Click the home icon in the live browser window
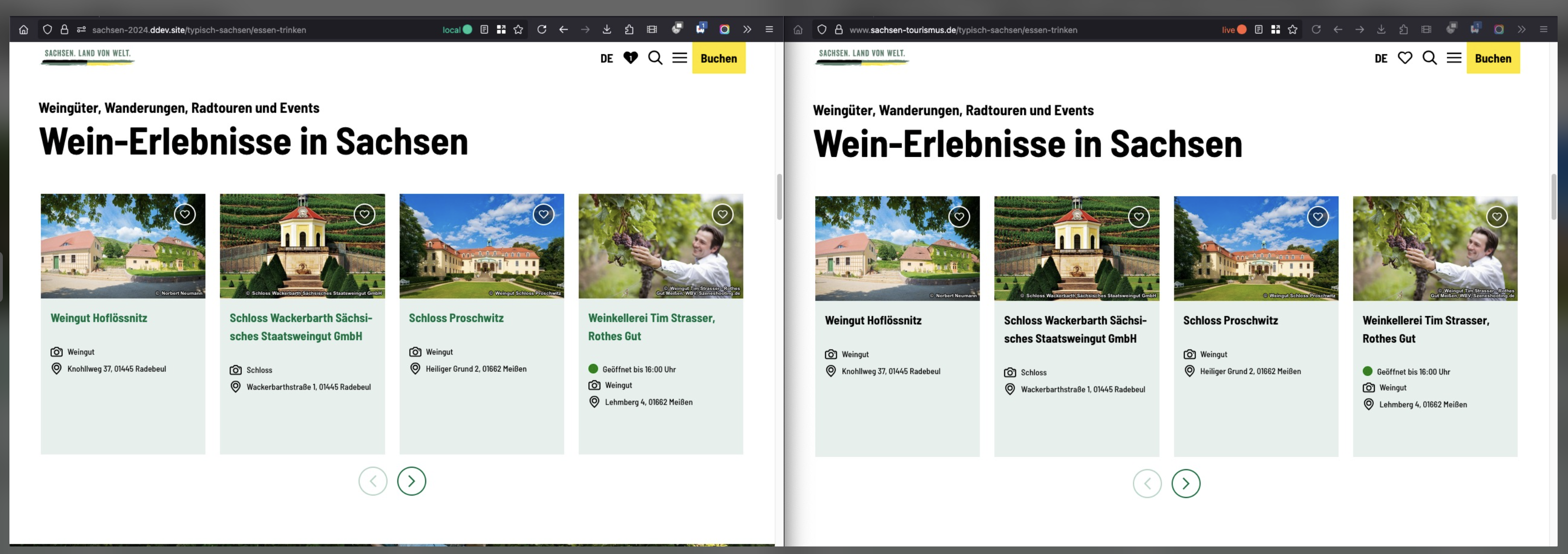Viewport: 1568px width, 554px height. coord(798,30)
